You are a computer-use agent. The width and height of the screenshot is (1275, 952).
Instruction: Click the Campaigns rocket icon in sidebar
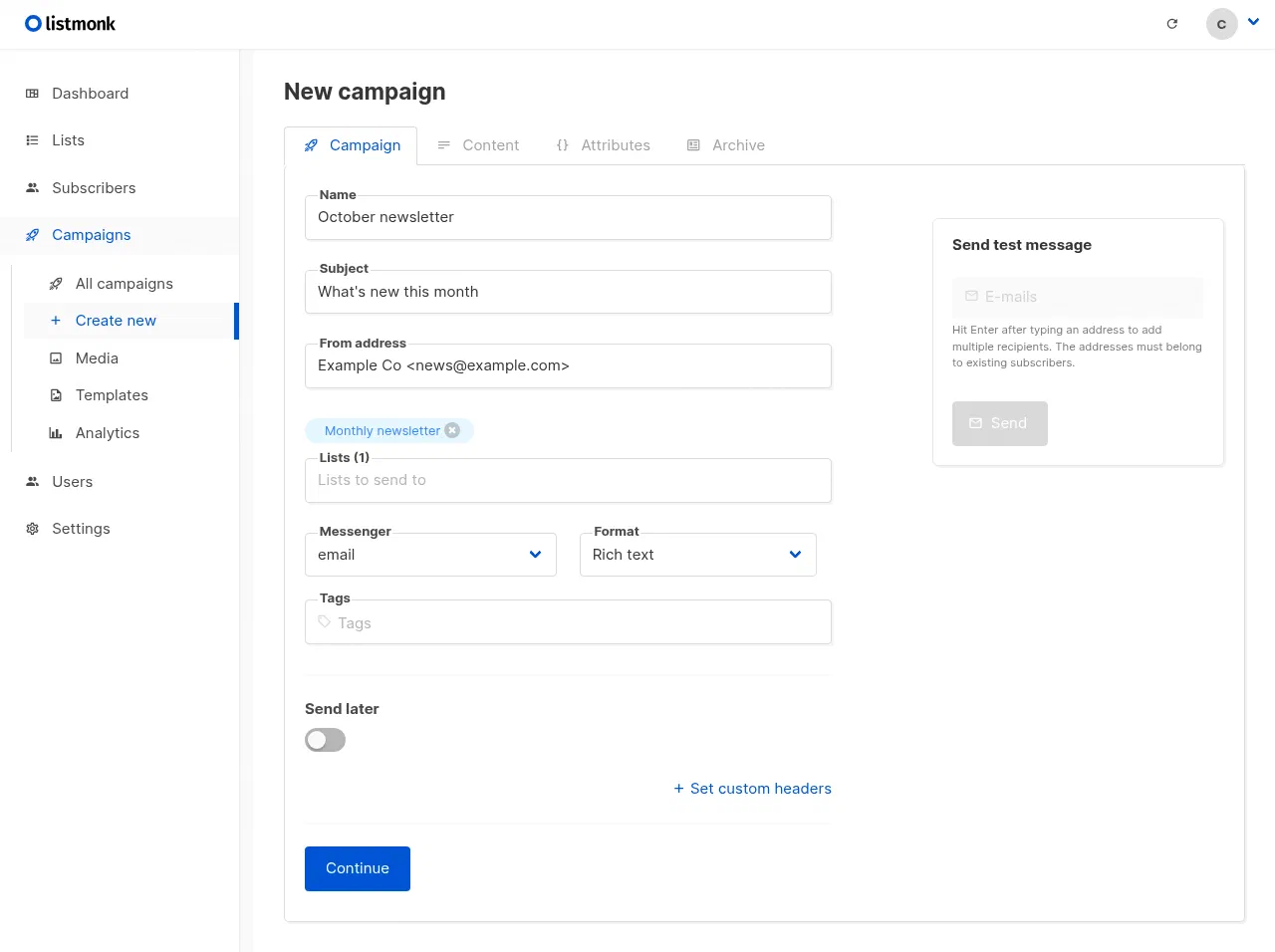[32, 235]
